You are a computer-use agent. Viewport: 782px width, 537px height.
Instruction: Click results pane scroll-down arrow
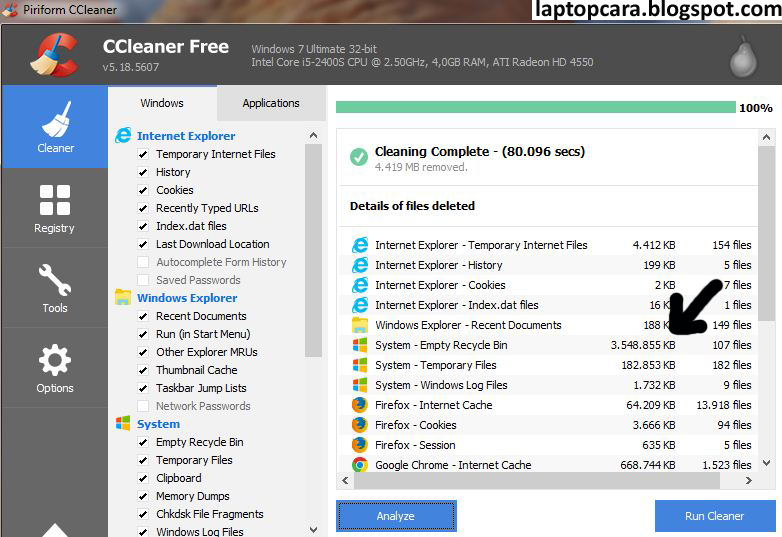point(767,463)
